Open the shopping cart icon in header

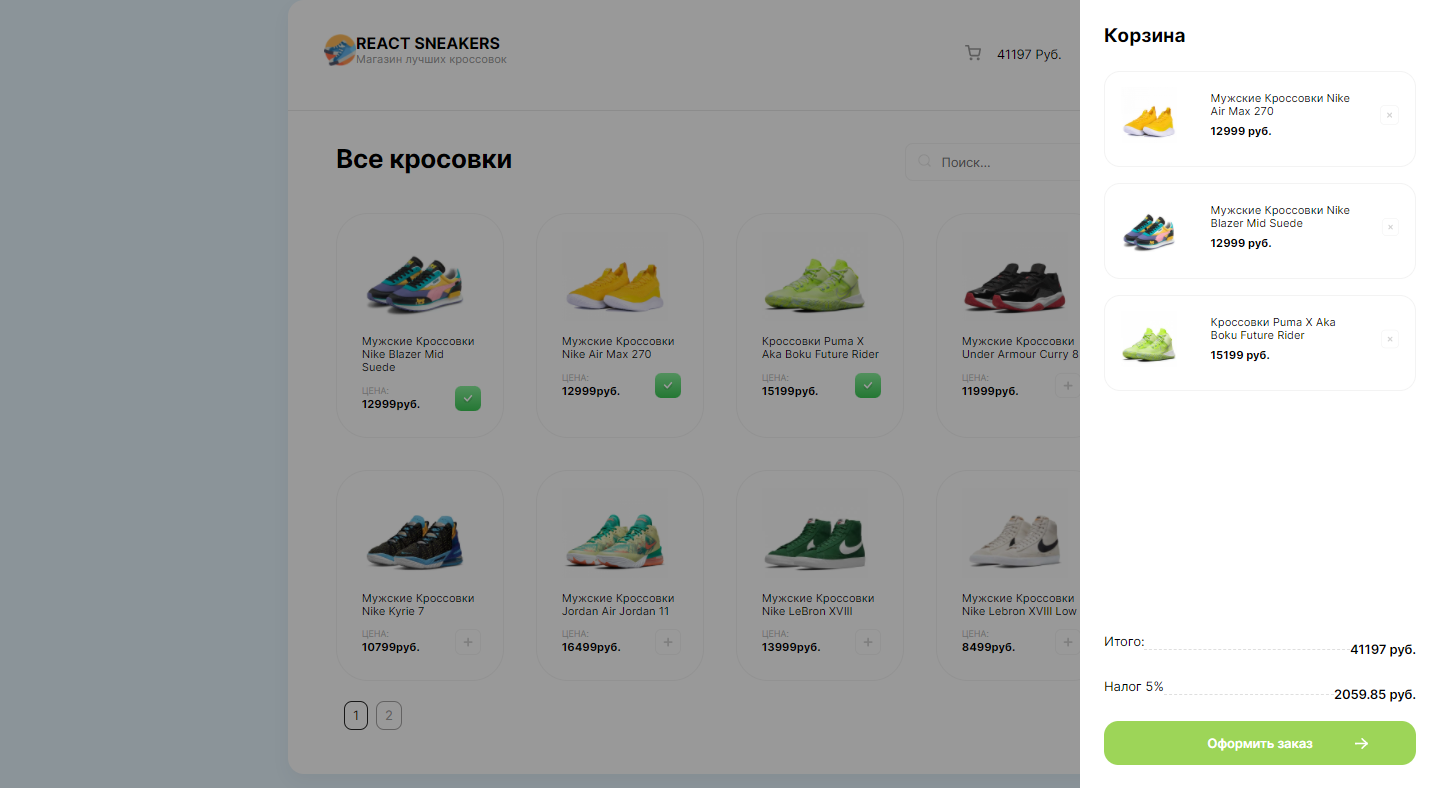[x=973, y=53]
